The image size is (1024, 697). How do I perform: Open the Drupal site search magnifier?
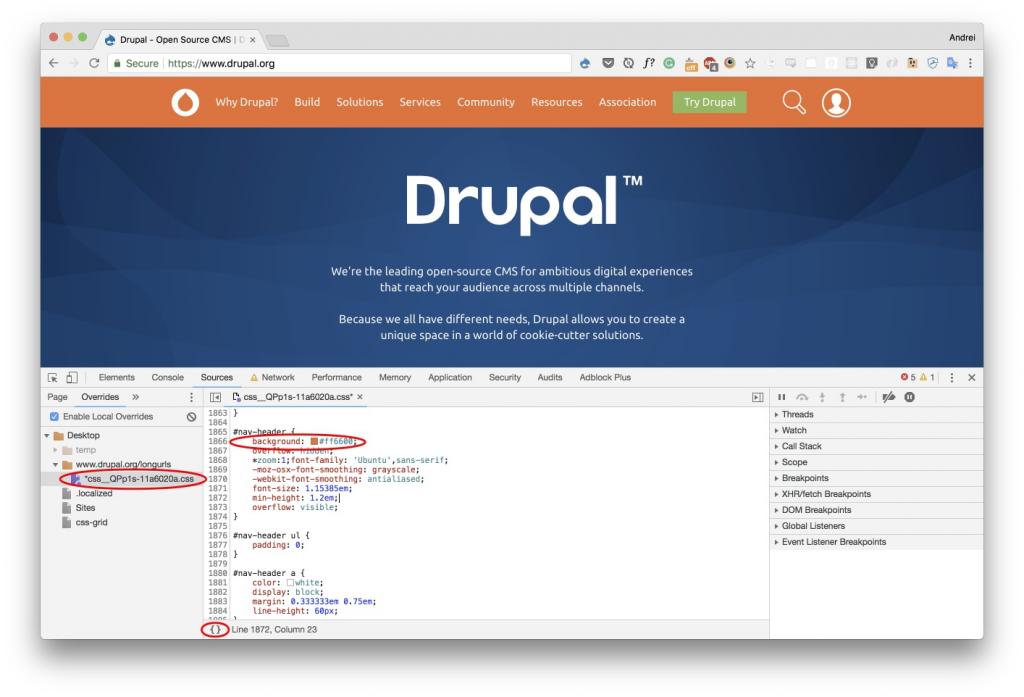pyautogui.click(x=794, y=103)
